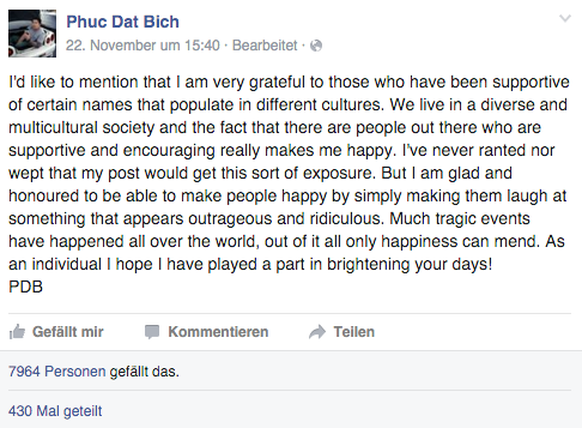Image resolution: width=582 pixels, height=428 pixels.
Task: Expand the post options chevron
Action: click(x=565, y=18)
